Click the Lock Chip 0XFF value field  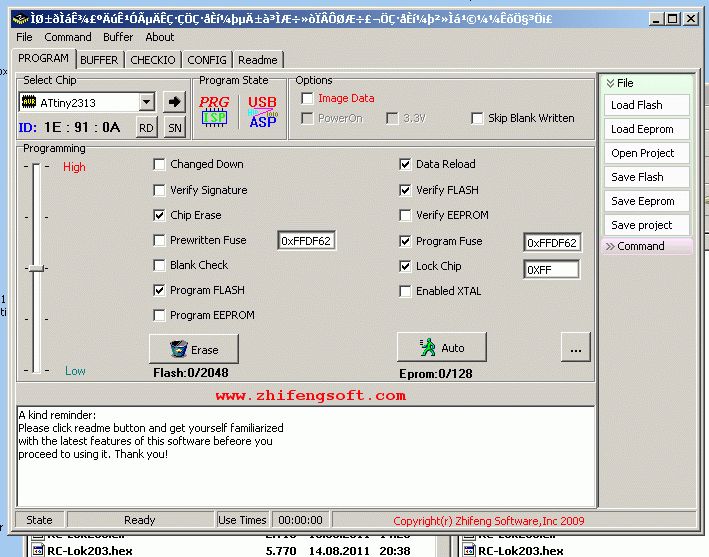click(x=551, y=270)
